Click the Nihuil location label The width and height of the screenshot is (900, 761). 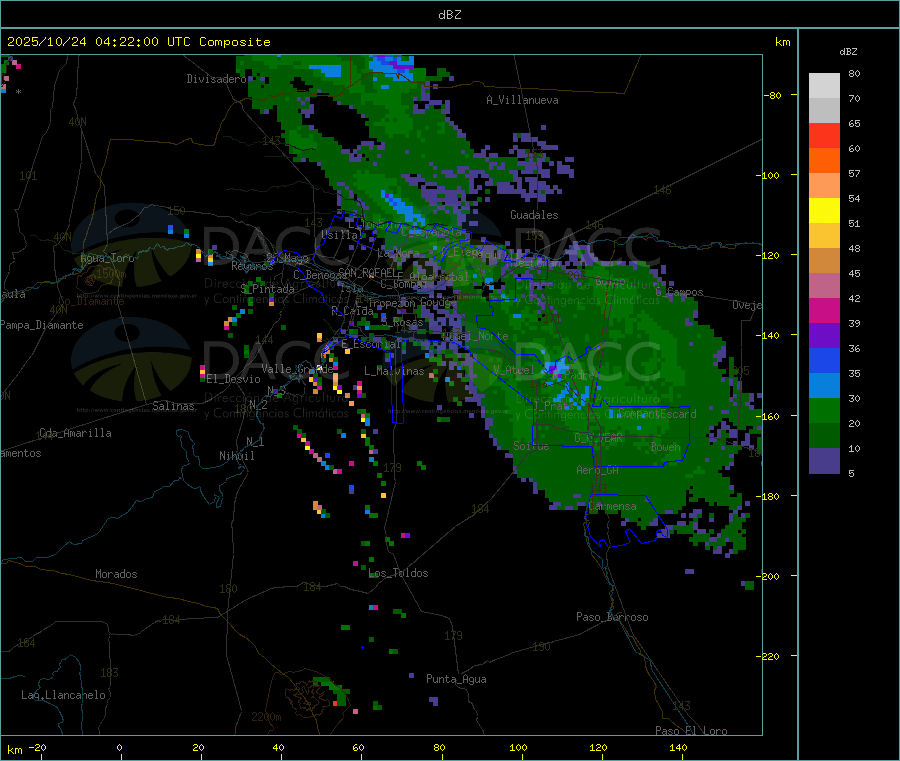click(x=236, y=456)
